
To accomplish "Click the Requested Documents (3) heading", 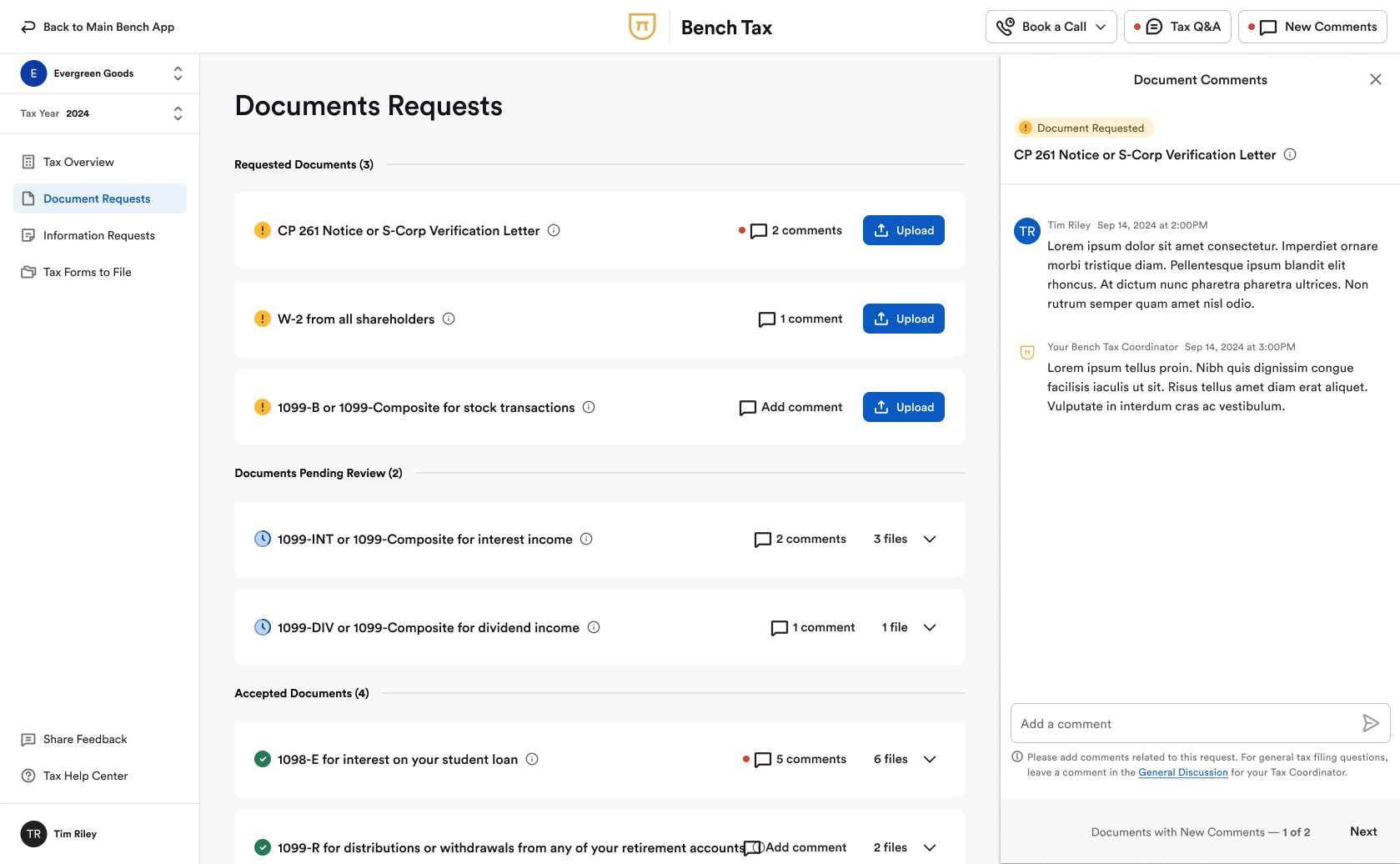I will click(x=304, y=164).
